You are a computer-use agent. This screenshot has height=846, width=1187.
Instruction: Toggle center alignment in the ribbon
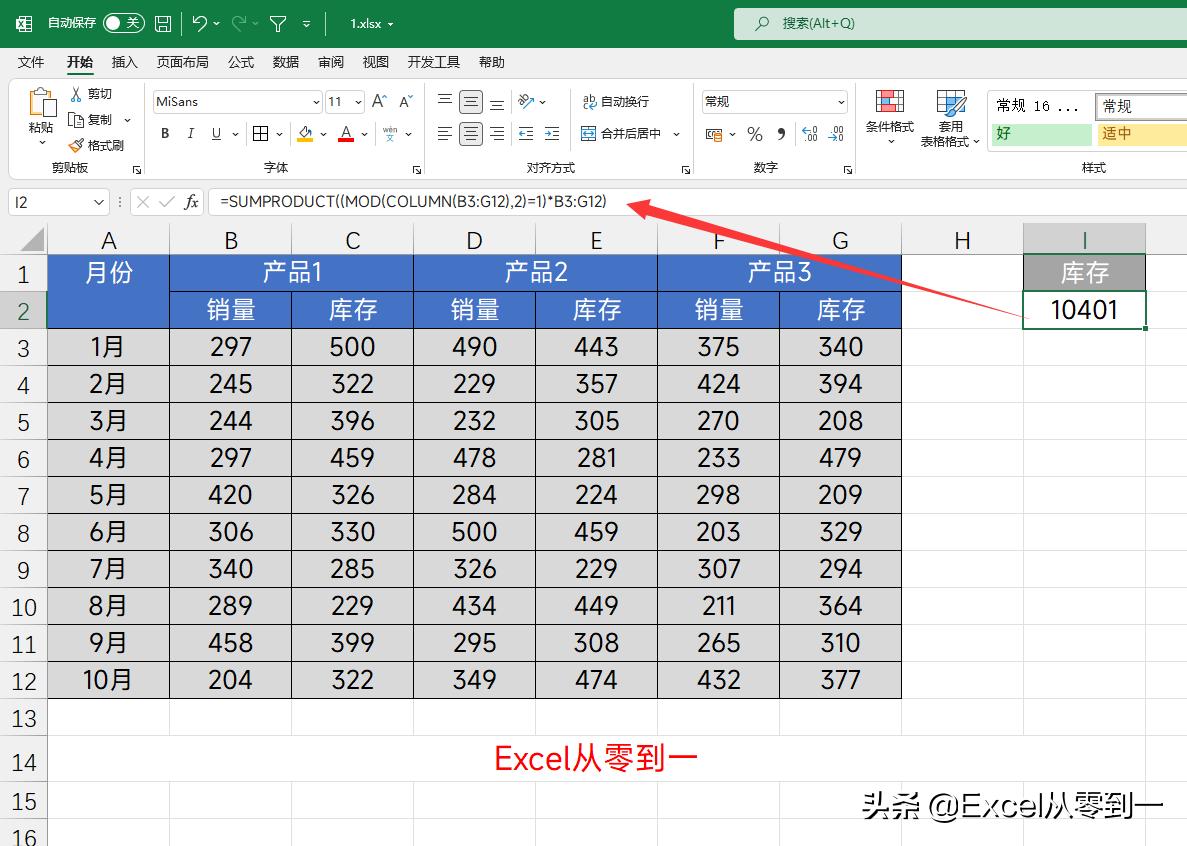[x=469, y=133]
